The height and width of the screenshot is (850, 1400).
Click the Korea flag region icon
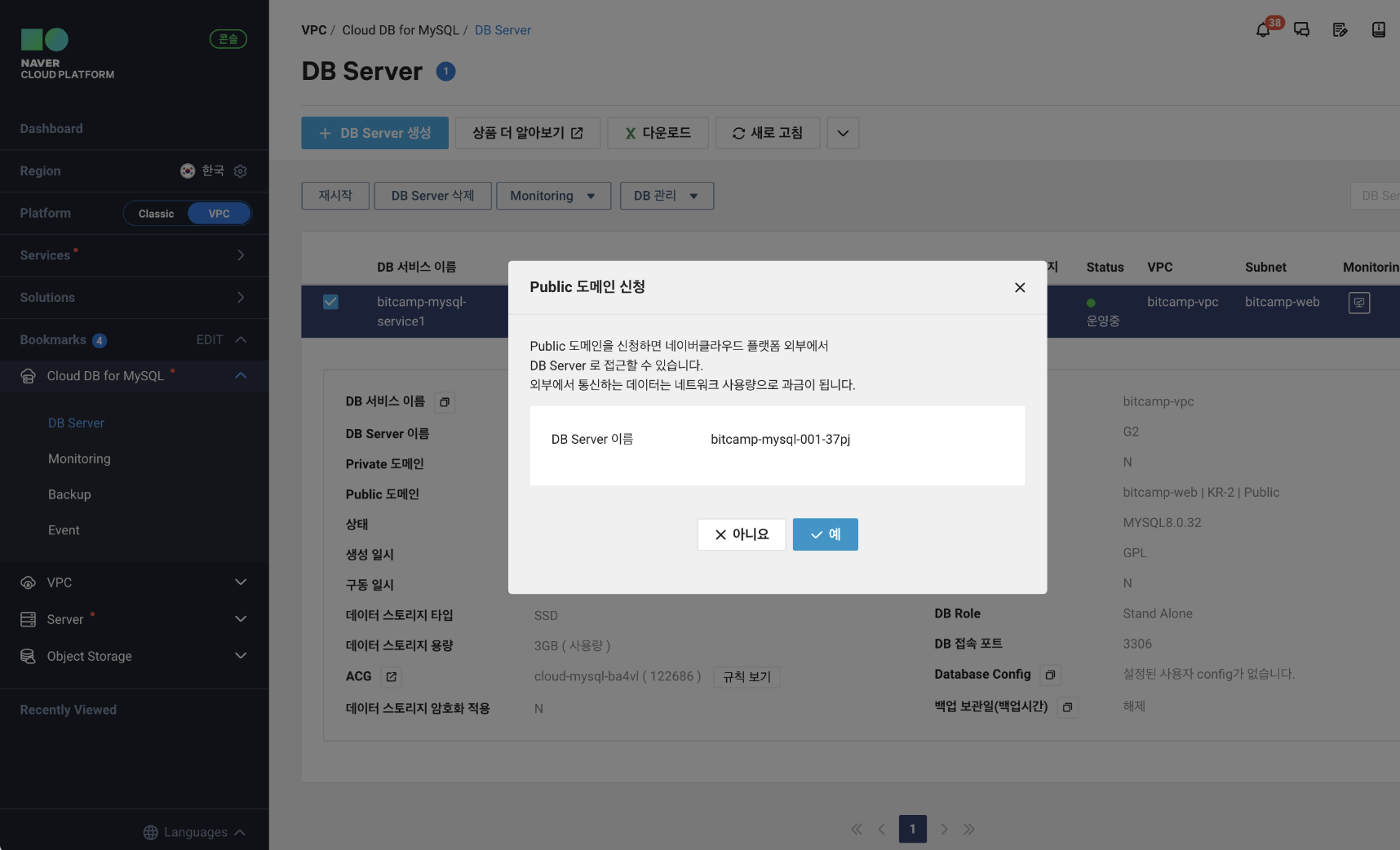[x=188, y=170]
